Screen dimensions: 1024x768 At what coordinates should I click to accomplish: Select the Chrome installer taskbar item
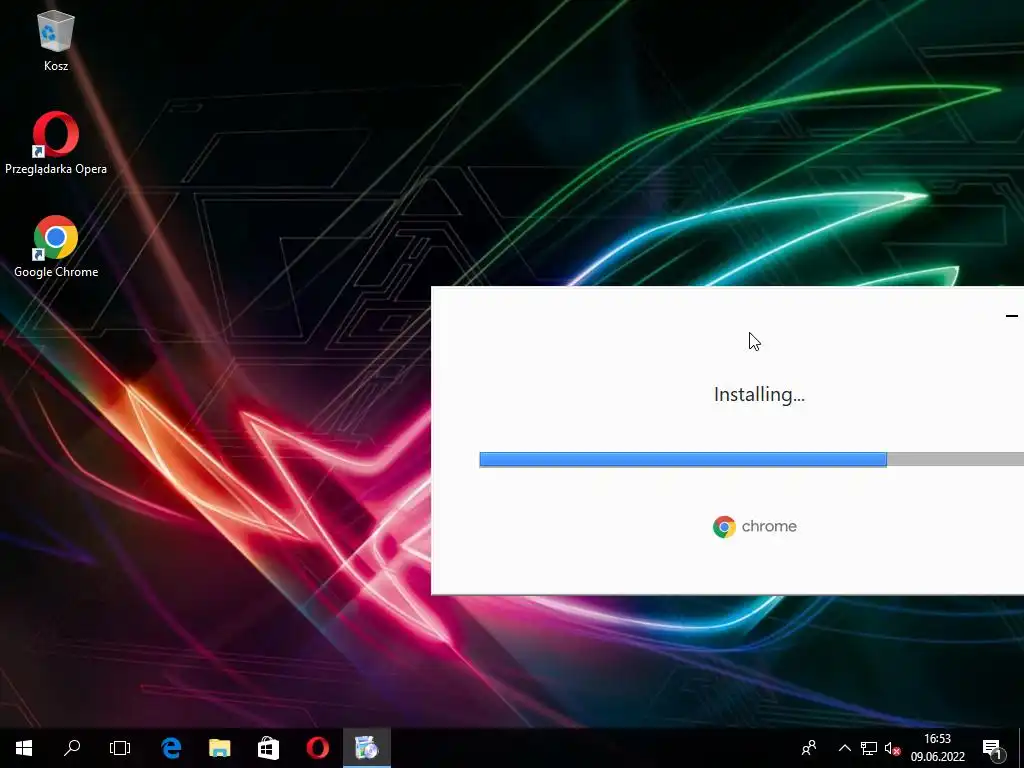click(x=367, y=748)
